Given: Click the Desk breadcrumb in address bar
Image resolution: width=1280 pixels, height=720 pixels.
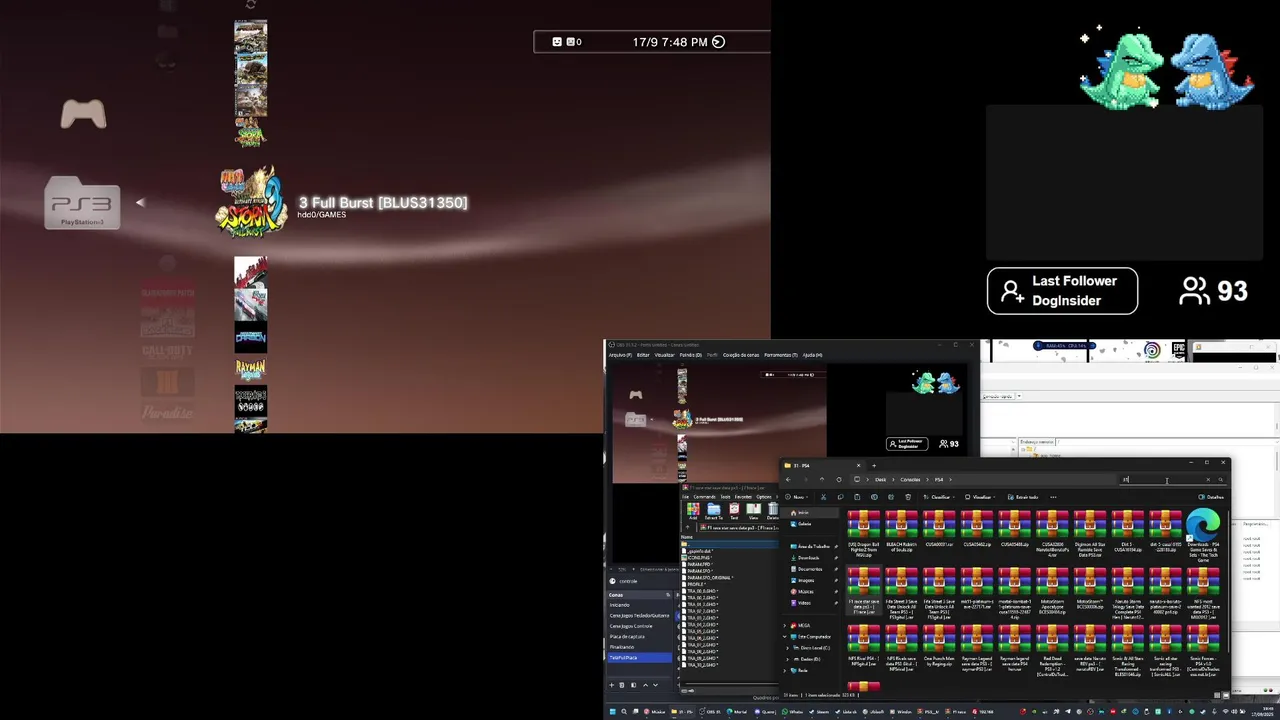Looking at the screenshot, I should (x=881, y=480).
